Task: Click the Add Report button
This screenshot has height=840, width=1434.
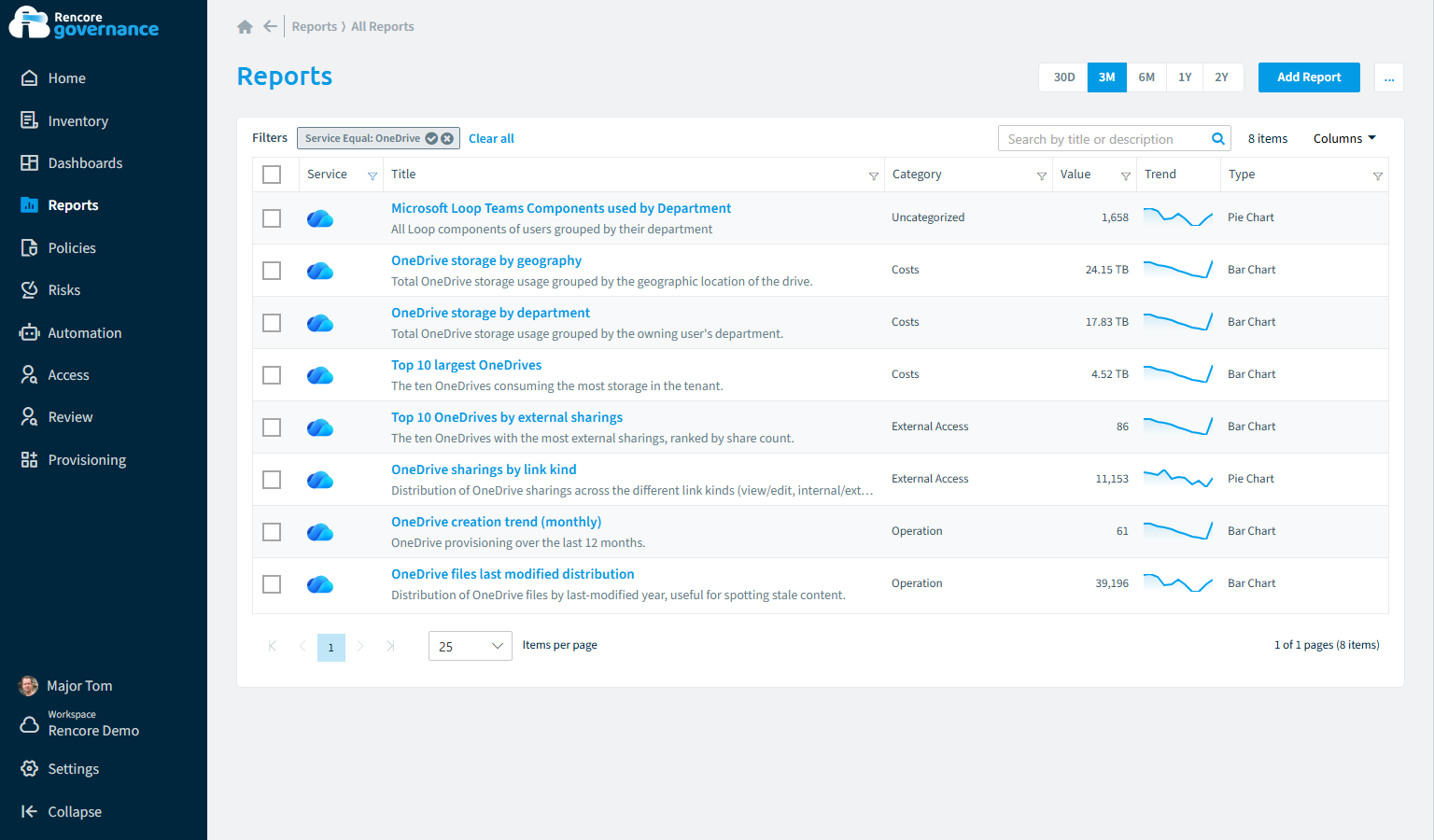Action: (x=1309, y=77)
